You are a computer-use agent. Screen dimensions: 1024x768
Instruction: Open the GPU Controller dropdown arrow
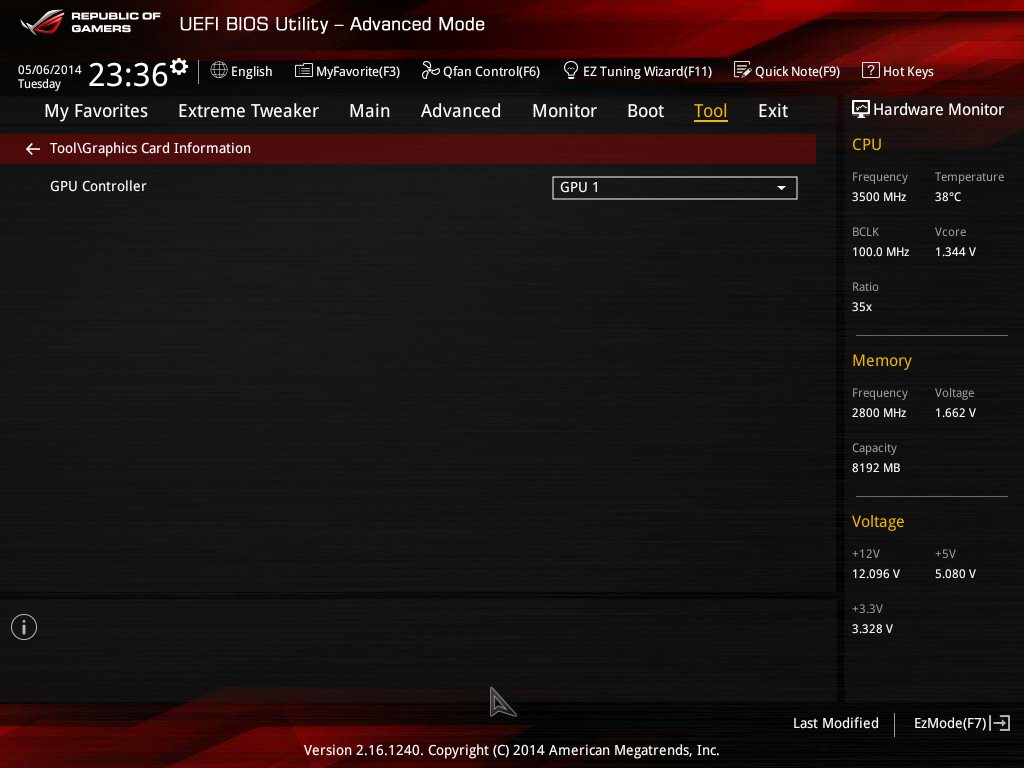click(781, 188)
